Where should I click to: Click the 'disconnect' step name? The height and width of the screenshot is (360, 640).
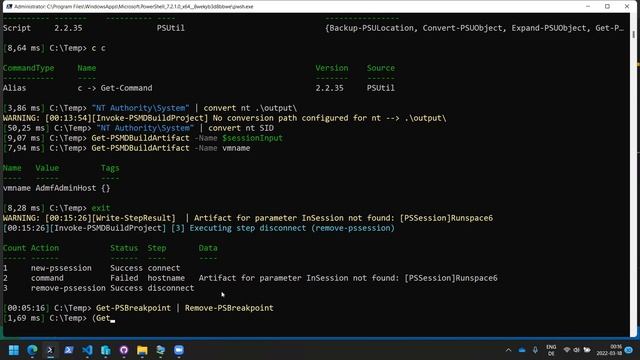(x=171, y=288)
